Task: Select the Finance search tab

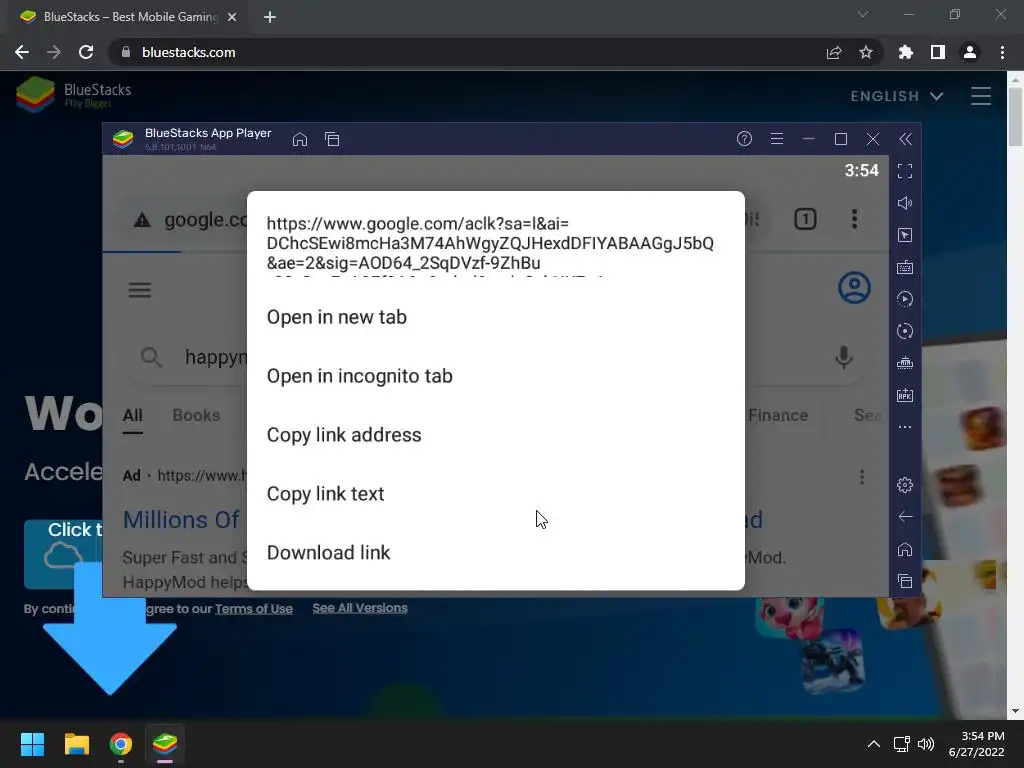Action: [x=778, y=415]
